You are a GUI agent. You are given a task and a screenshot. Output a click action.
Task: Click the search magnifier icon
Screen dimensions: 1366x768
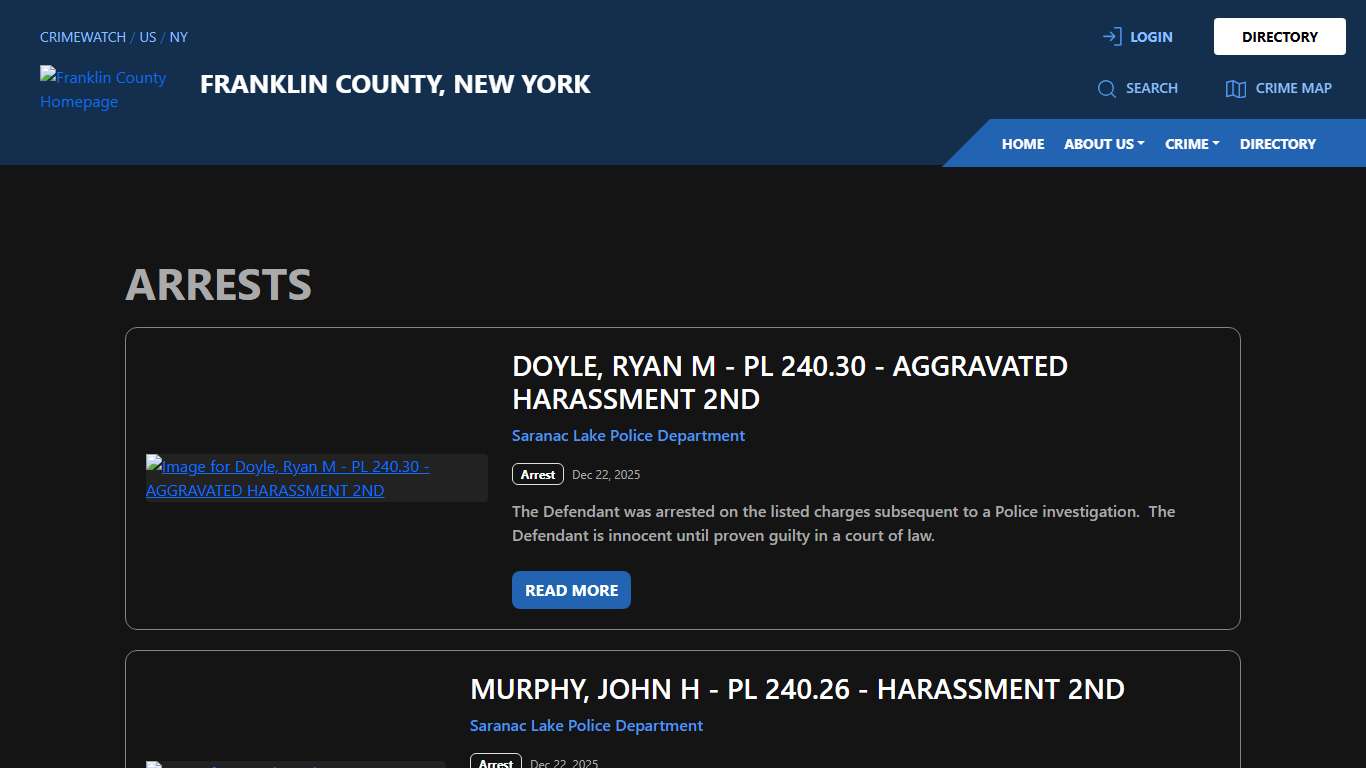point(1107,88)
